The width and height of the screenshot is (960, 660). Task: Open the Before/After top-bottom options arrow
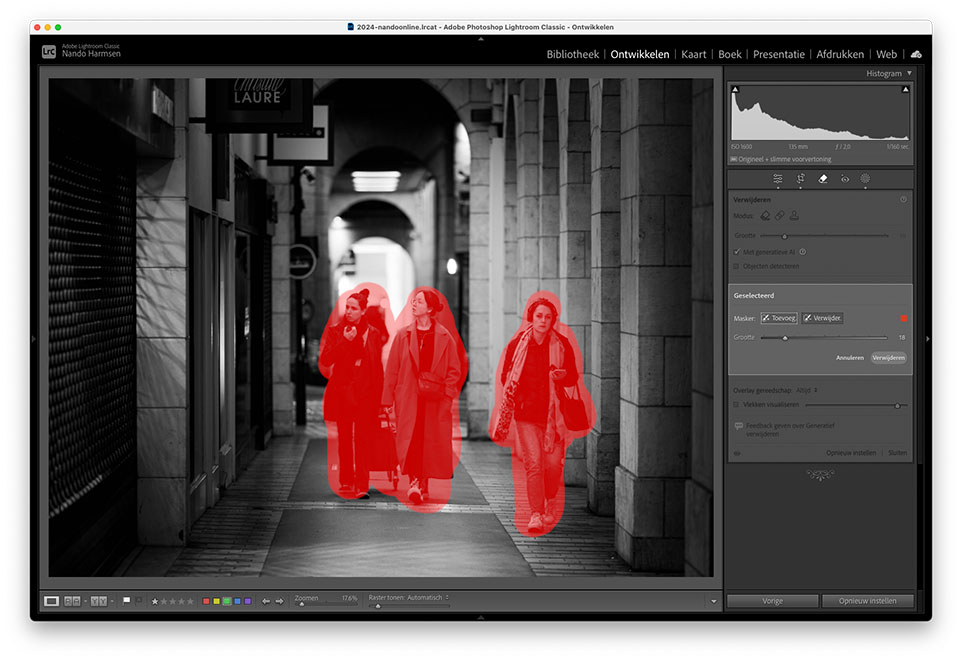tap(111, 601)
